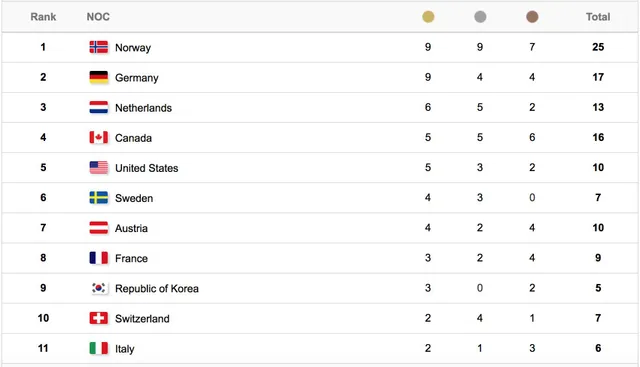Click the Italy flag icon
Viewport: 640px width, 367px height.
(x=99, y=349)
